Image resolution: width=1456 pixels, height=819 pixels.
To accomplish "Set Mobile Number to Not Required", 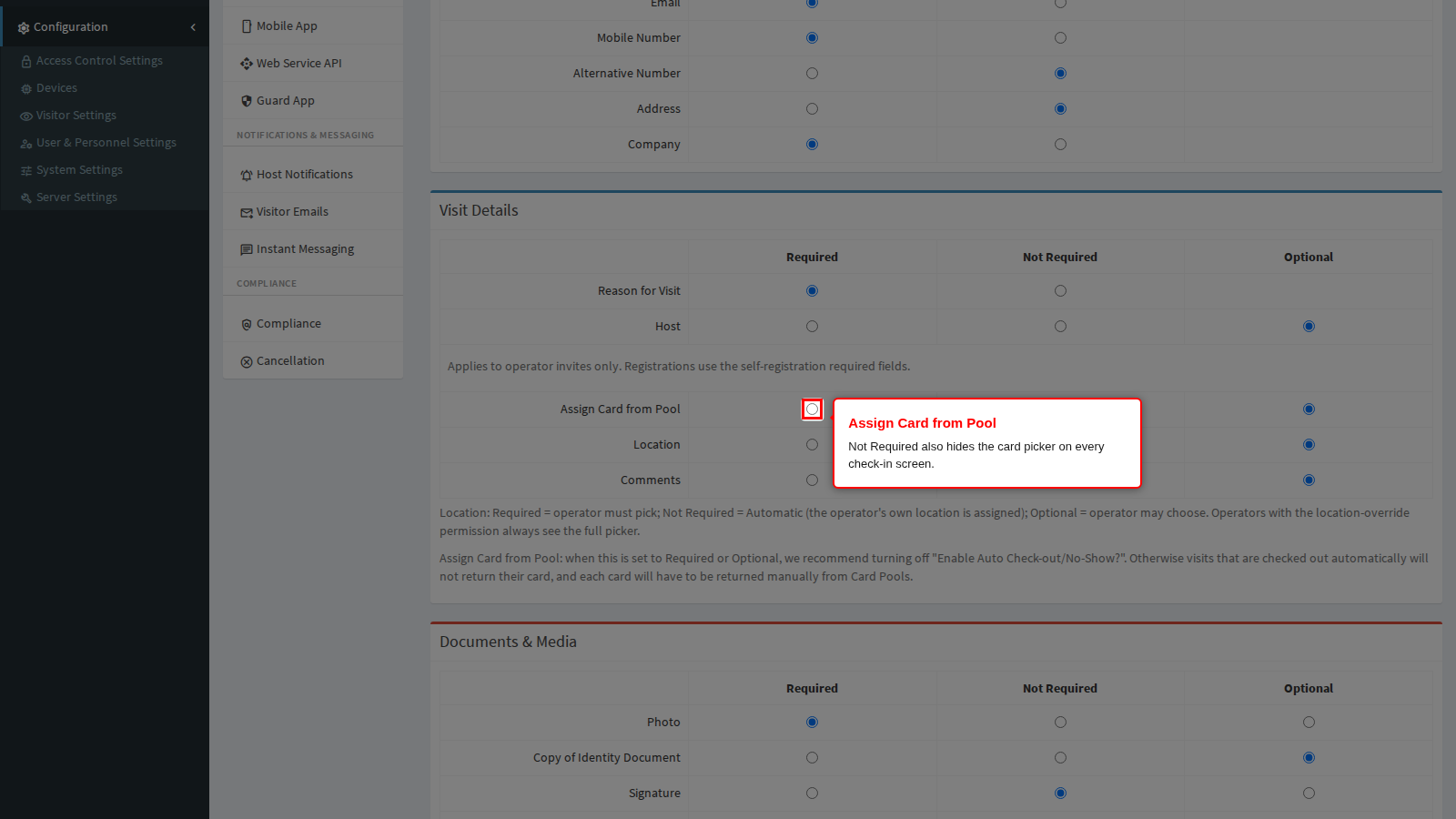I will point(1060,38).
